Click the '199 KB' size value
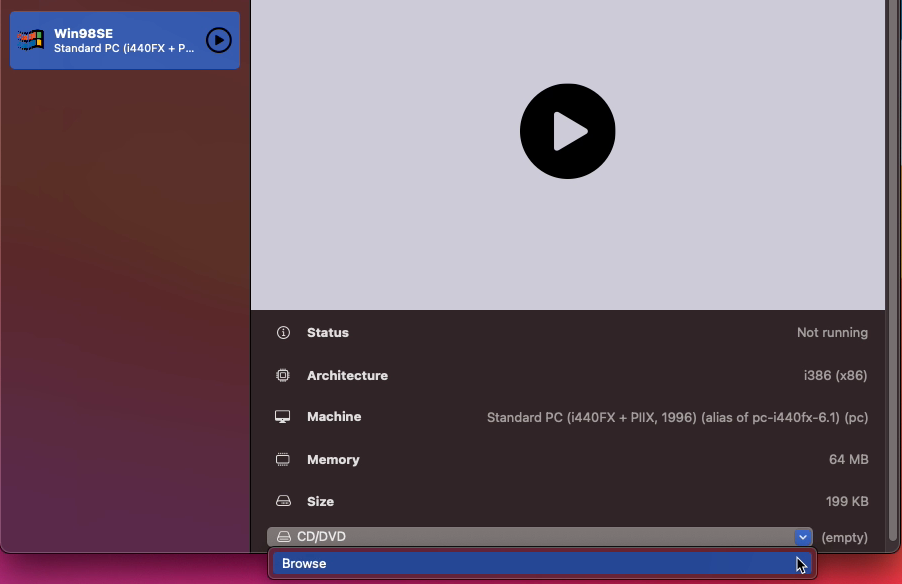The height and width of the screenshot is (584, 902). [847, 501]
